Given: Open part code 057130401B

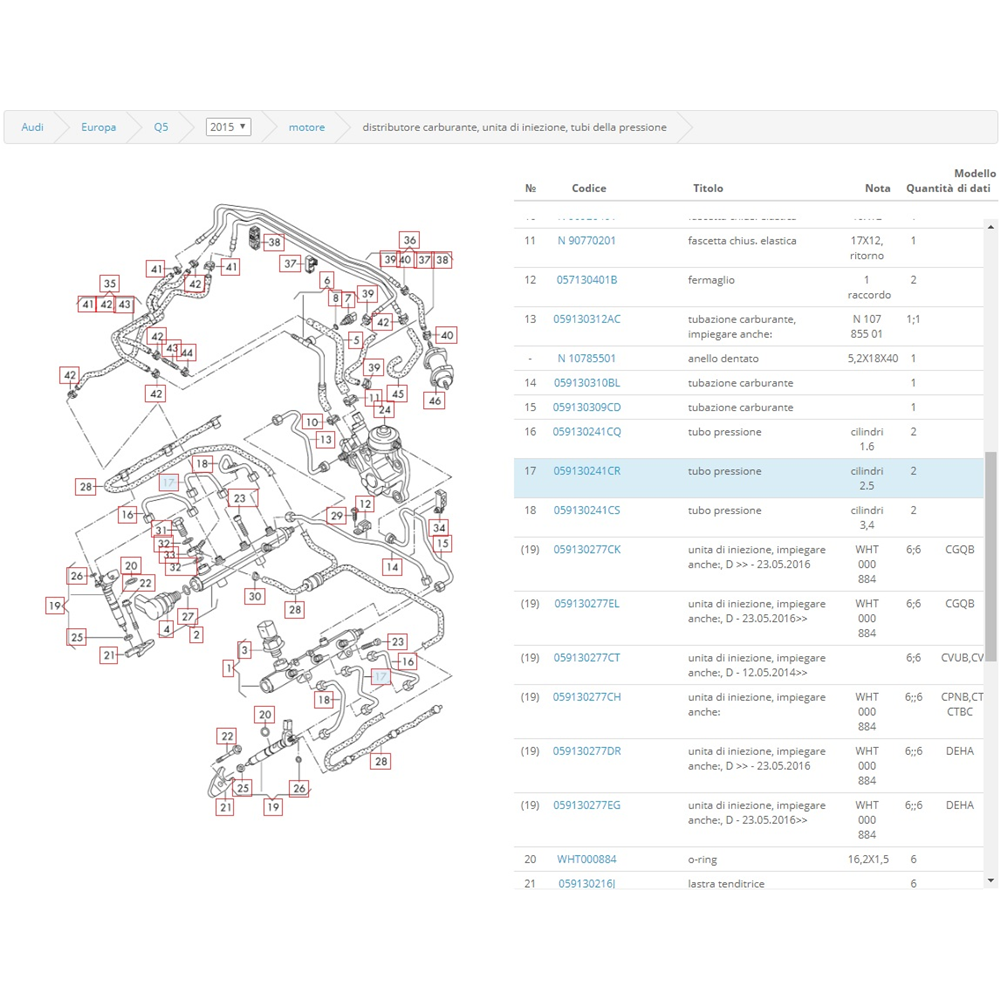Looking at the screenshot, I should coord(587,280).
